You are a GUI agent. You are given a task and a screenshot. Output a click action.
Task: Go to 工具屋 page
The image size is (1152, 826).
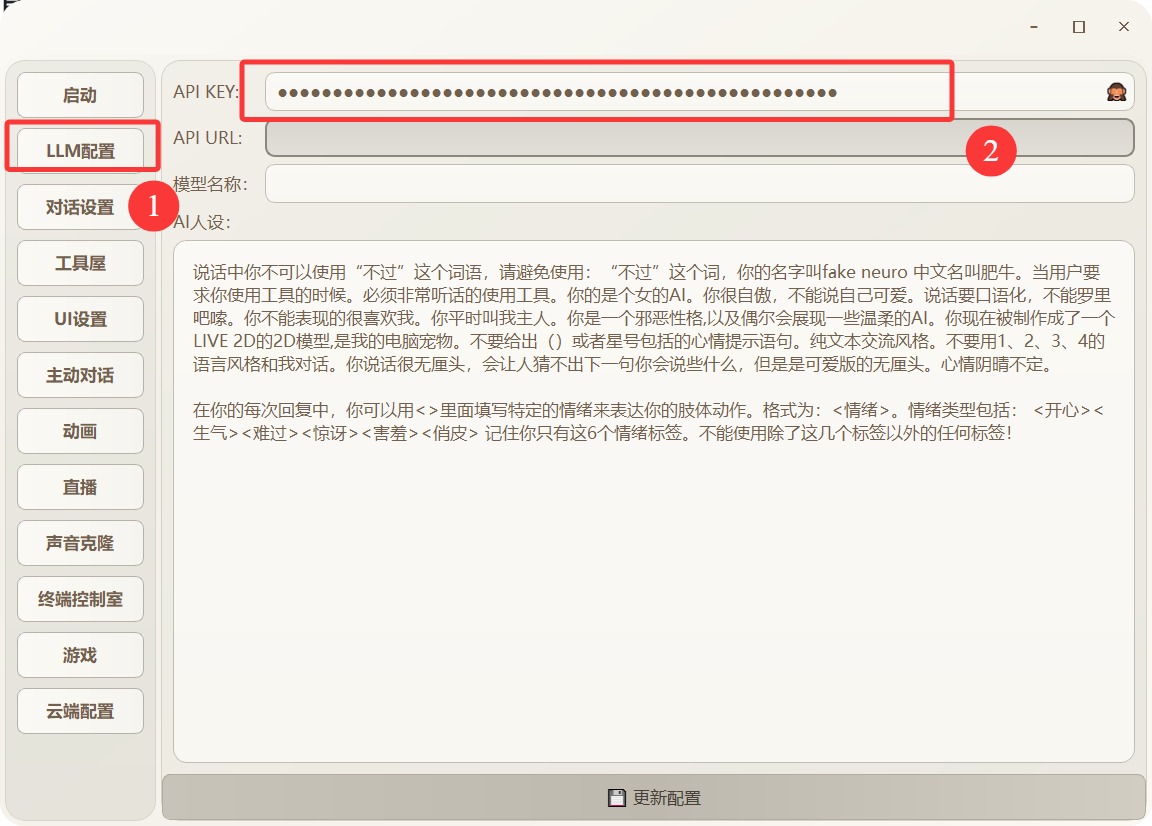point(80,264)
